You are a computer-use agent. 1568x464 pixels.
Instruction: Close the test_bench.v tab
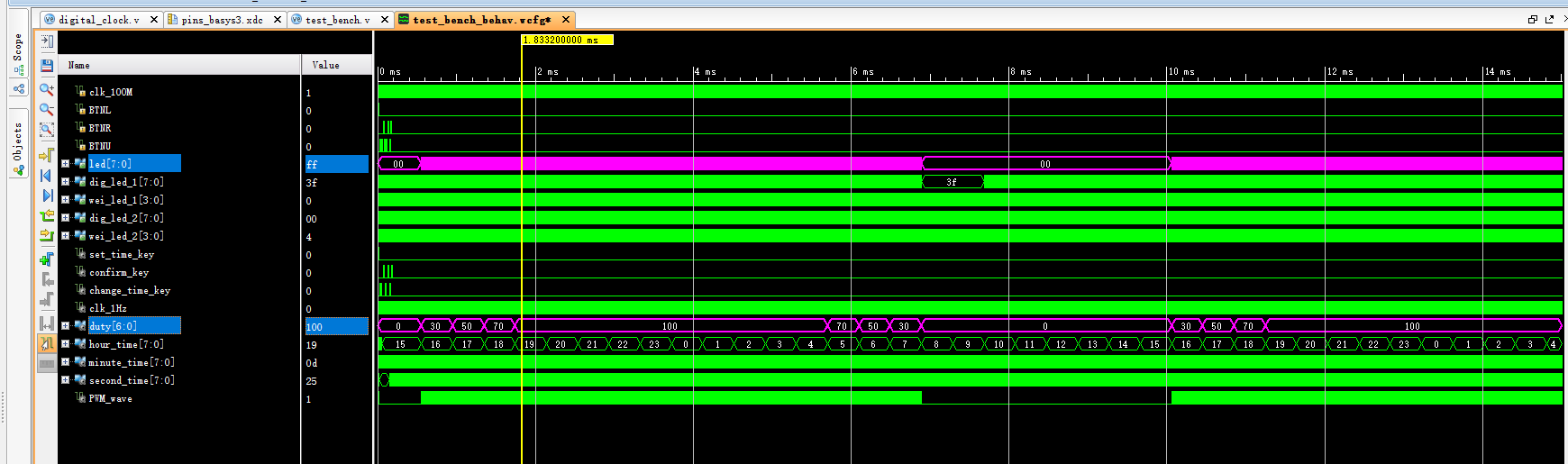tap(385, 20)
